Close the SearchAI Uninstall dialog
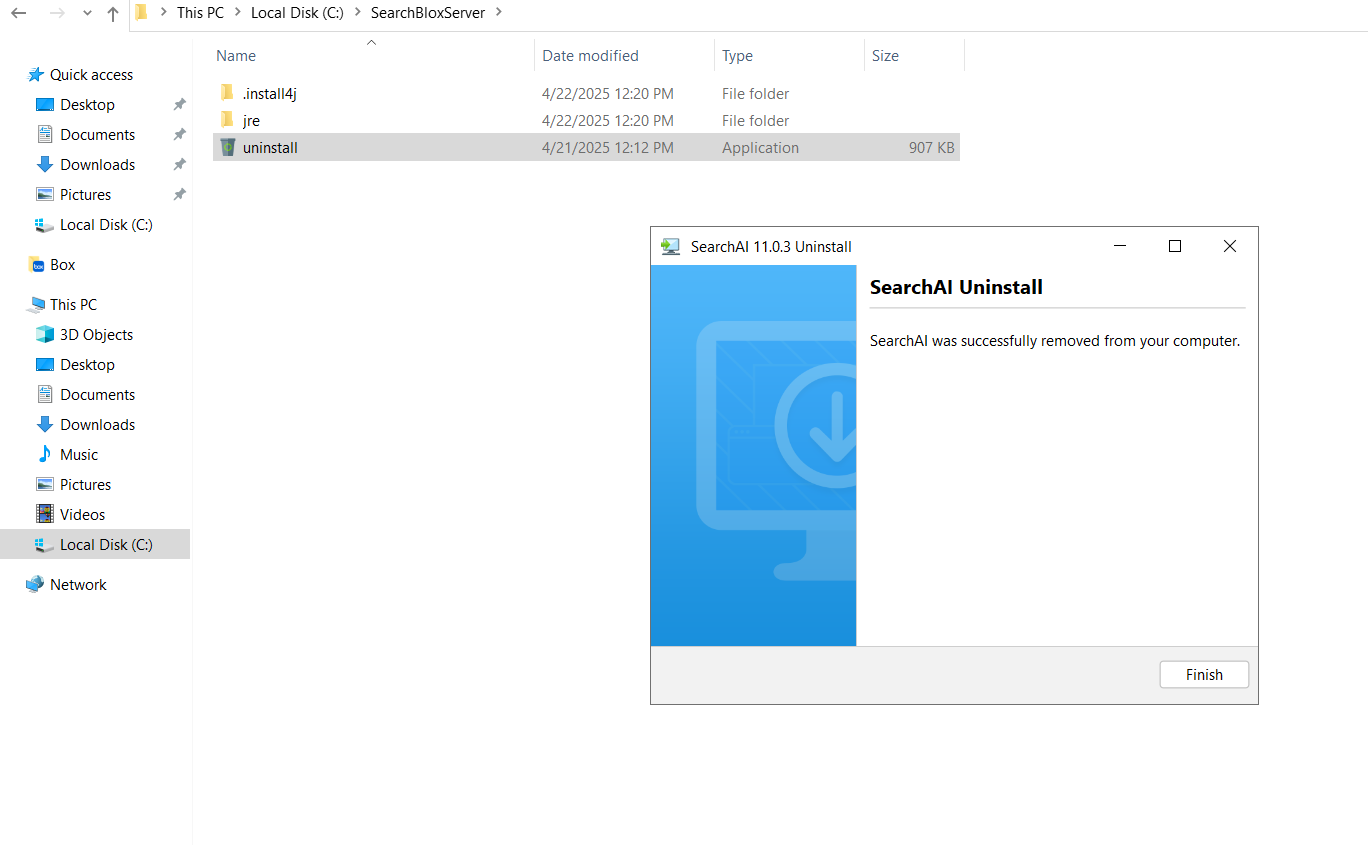Viewport: 1368px width, 845px height. tap(1230, 246)
